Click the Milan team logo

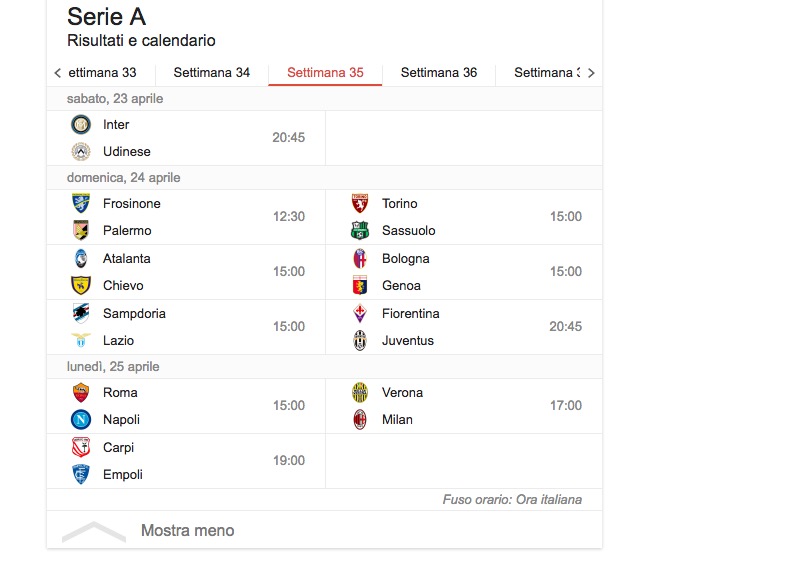360,420
